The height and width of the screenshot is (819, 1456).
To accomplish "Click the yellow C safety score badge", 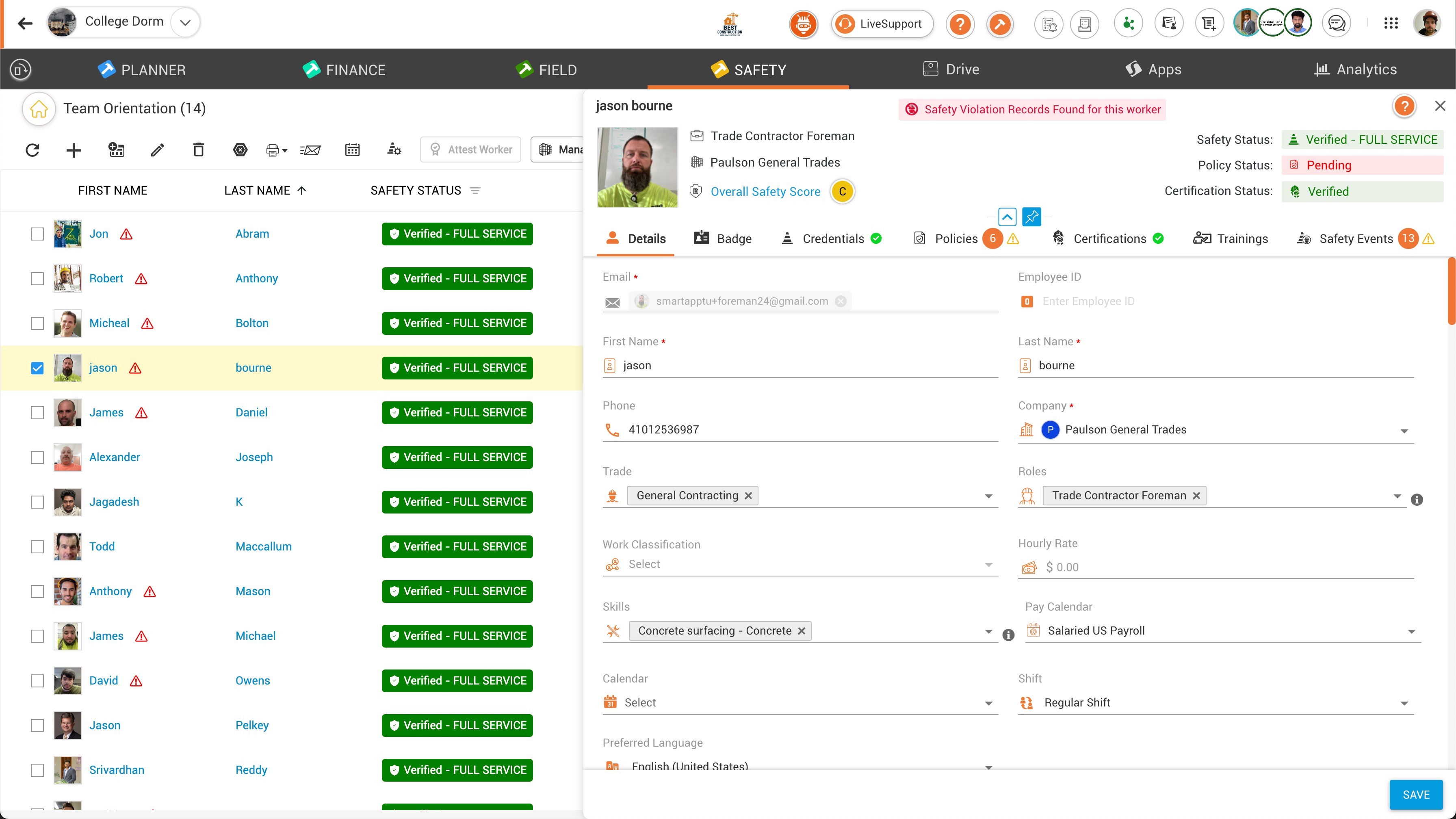I will 842,192.
